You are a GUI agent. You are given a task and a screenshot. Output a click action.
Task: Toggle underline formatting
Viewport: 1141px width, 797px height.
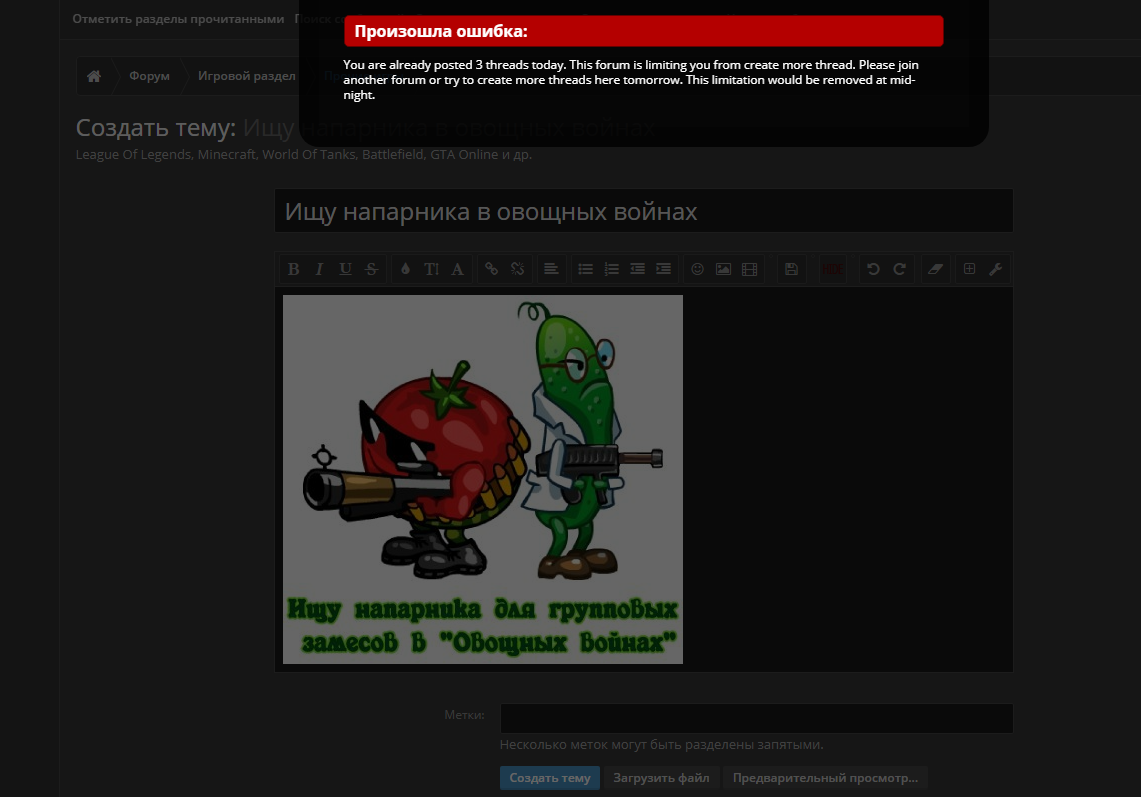tap(346, 269)
